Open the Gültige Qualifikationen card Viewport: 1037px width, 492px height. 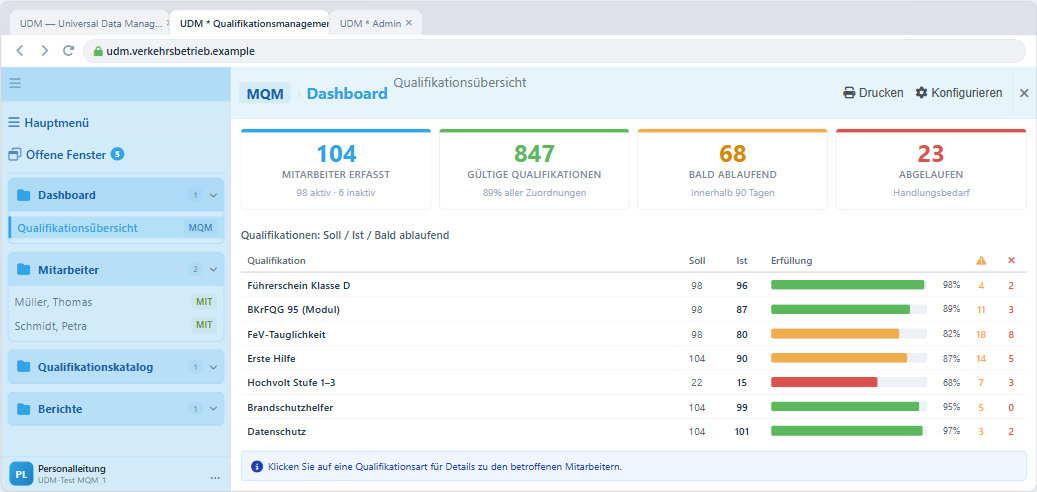point(534,169)
